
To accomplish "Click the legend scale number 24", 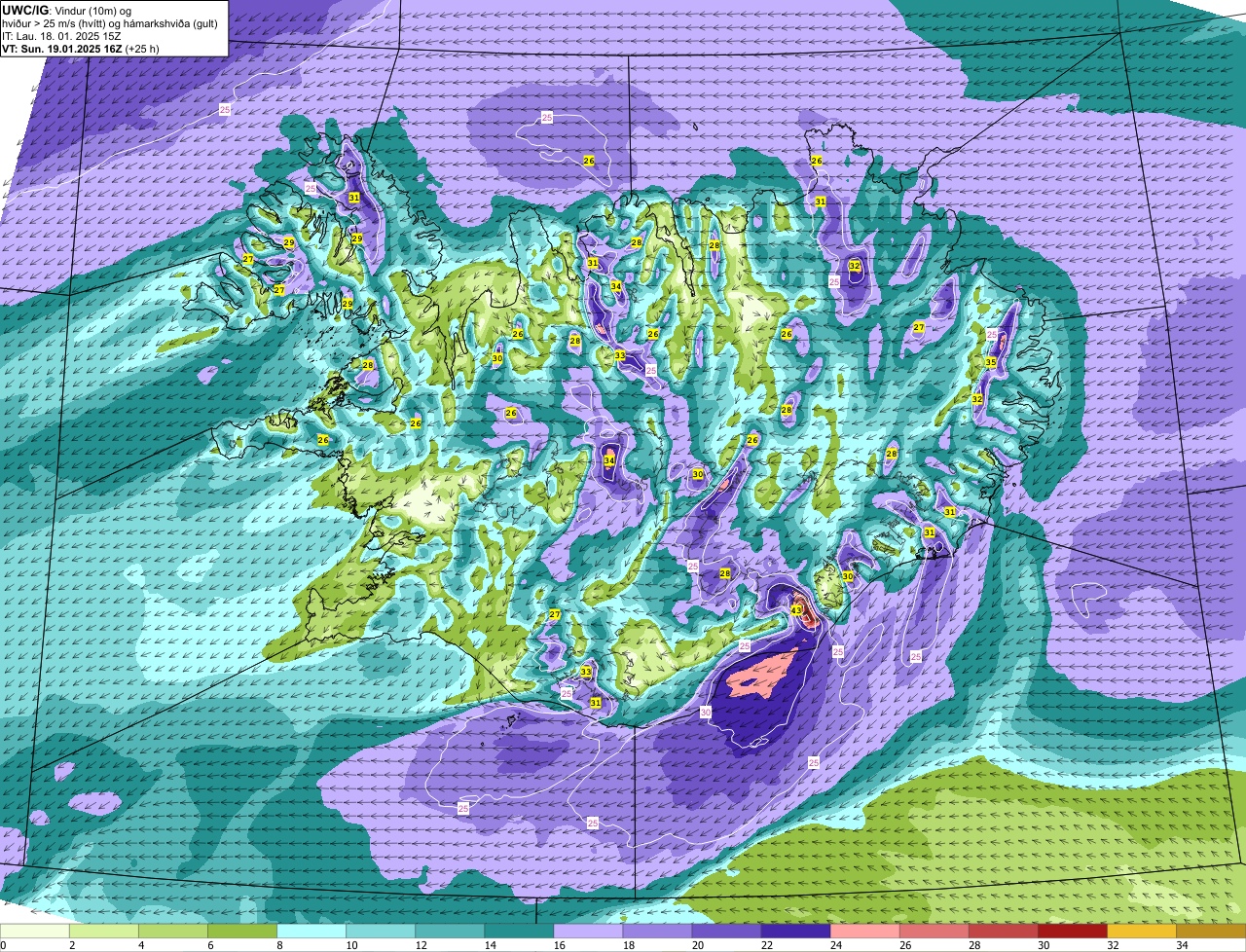I will 835,945.
